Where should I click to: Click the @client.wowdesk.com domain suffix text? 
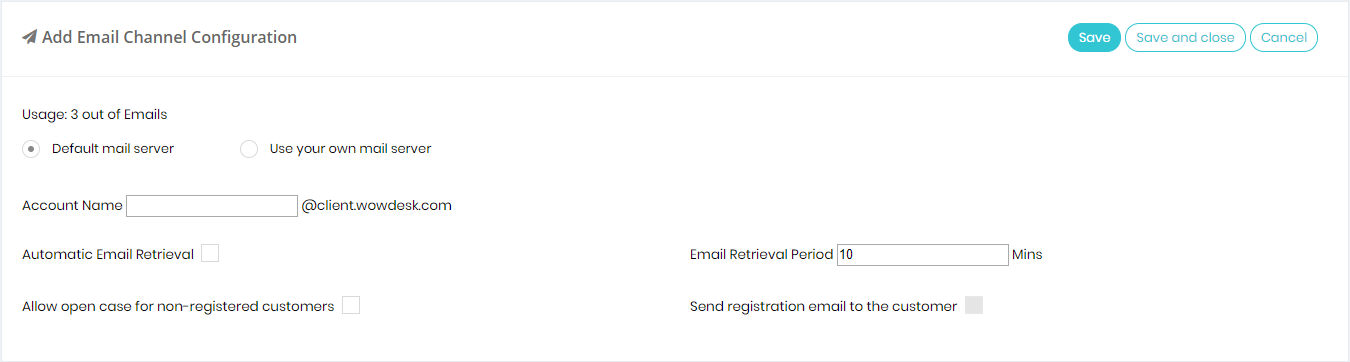coord(377,206)
